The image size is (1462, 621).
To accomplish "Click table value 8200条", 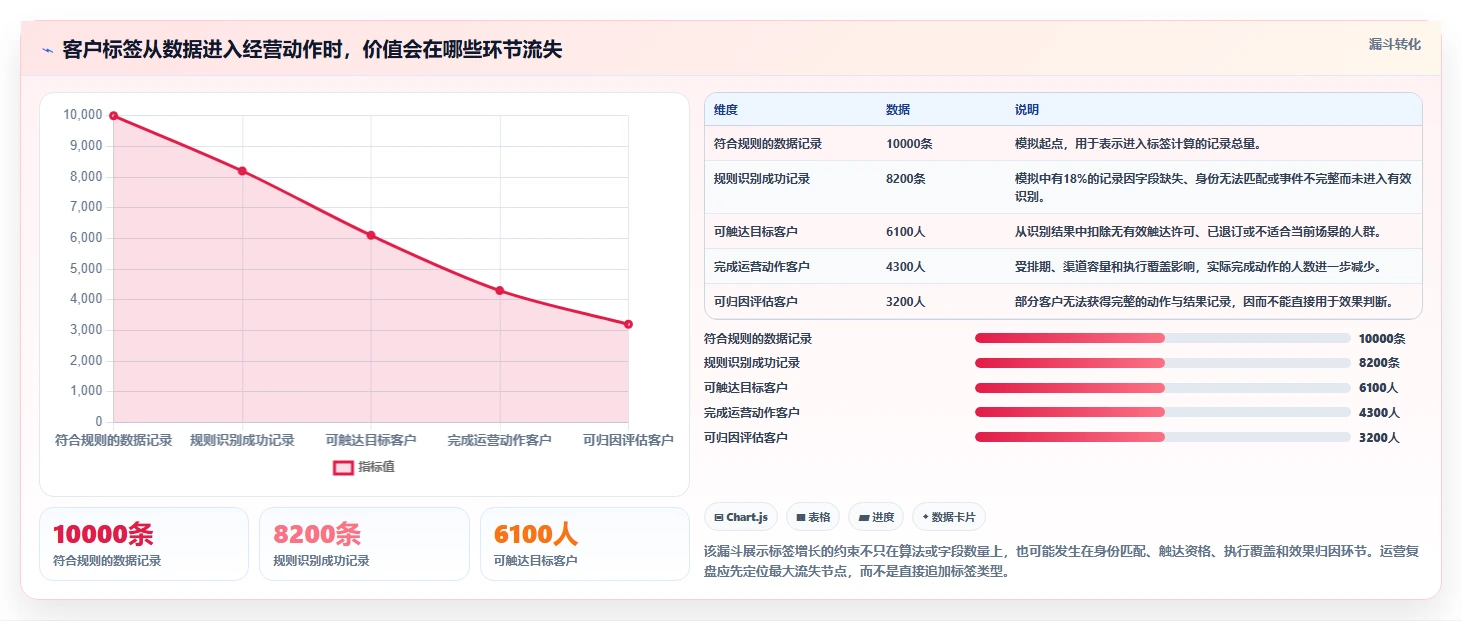I will coord(906,179).
